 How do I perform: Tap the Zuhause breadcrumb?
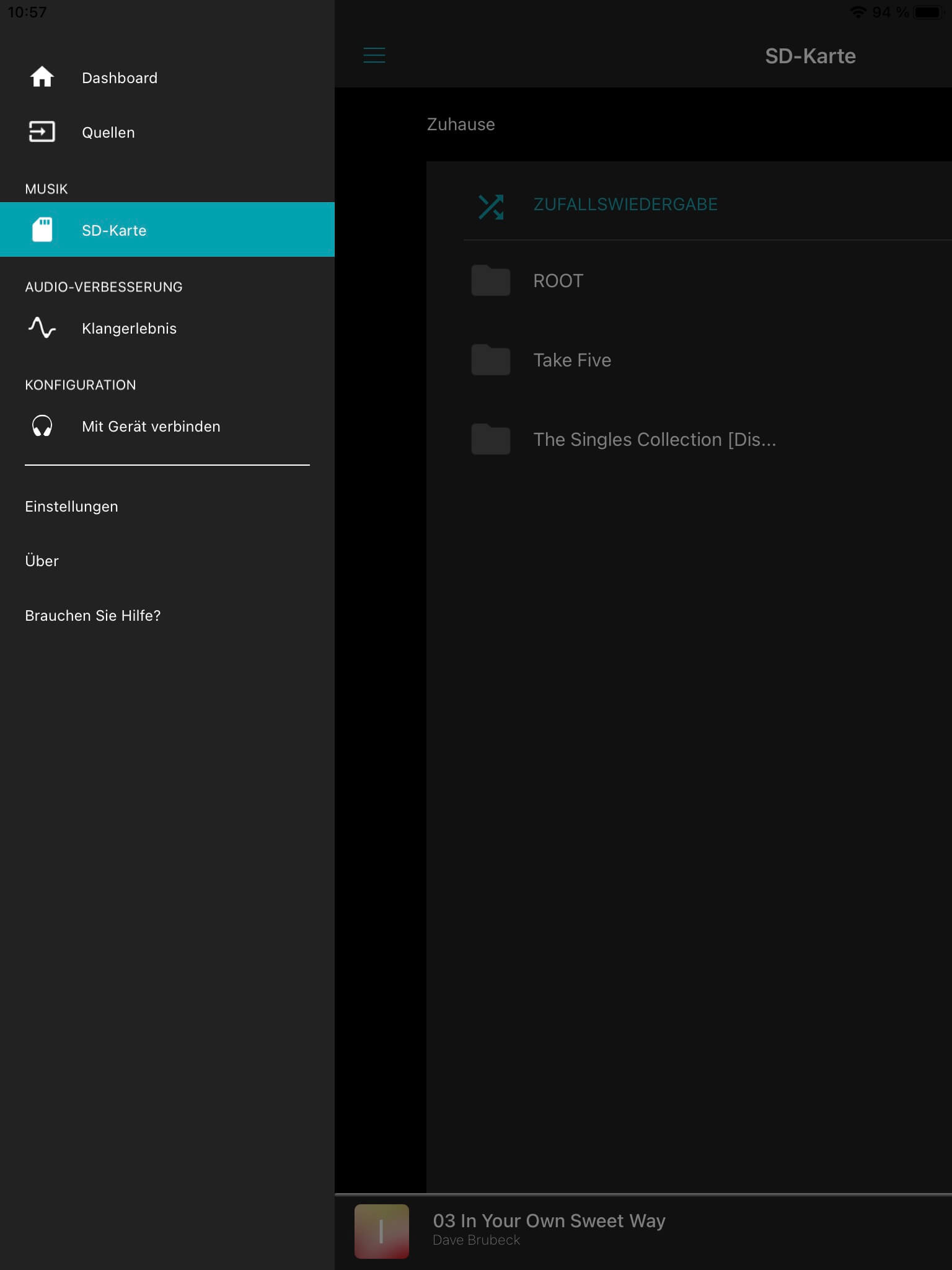tap(461, 125)
